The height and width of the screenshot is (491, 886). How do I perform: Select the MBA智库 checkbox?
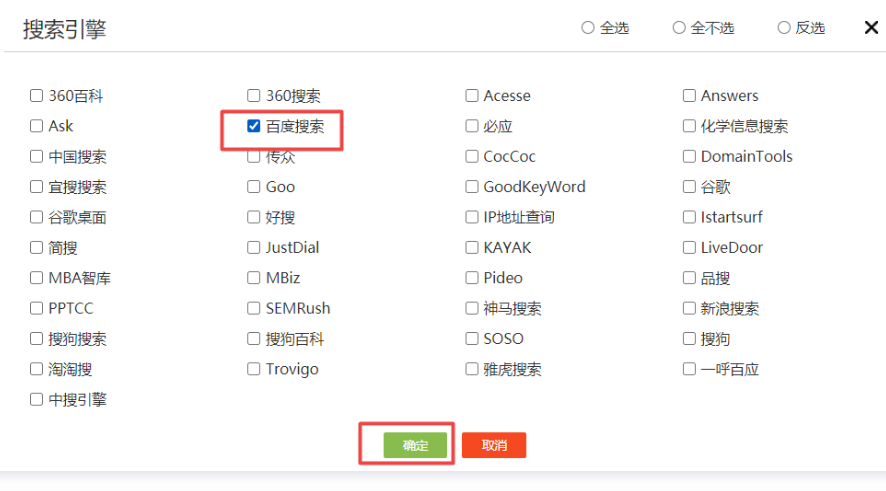(x=37, y=278)
